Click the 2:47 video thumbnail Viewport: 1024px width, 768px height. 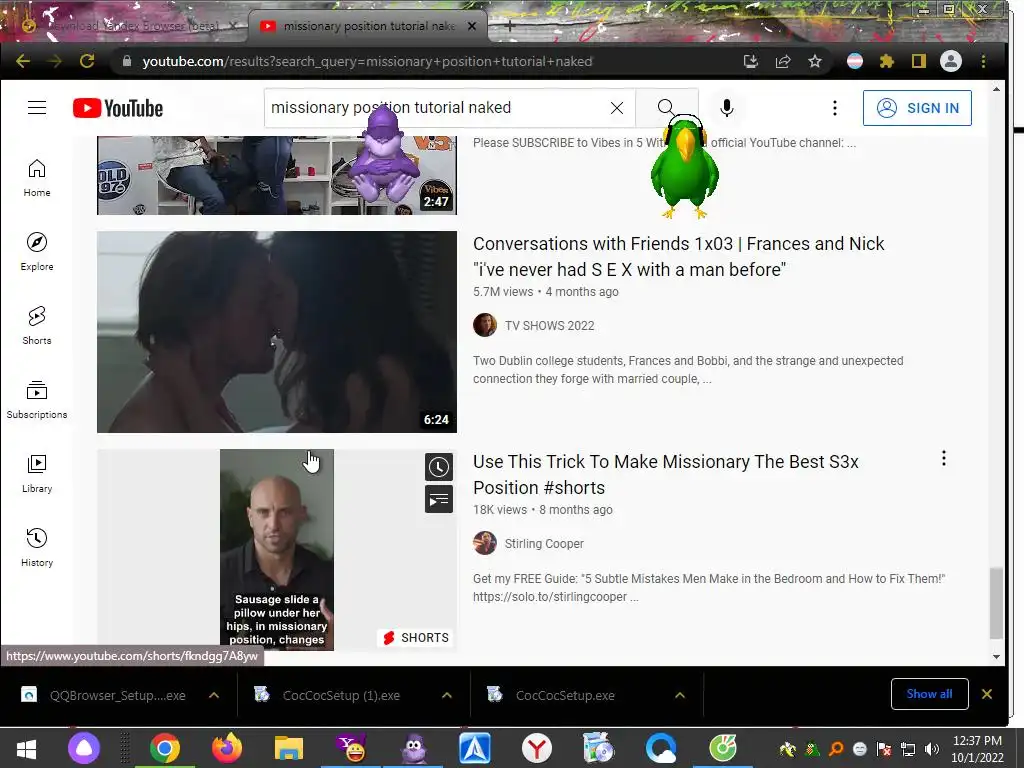(277, 175)
